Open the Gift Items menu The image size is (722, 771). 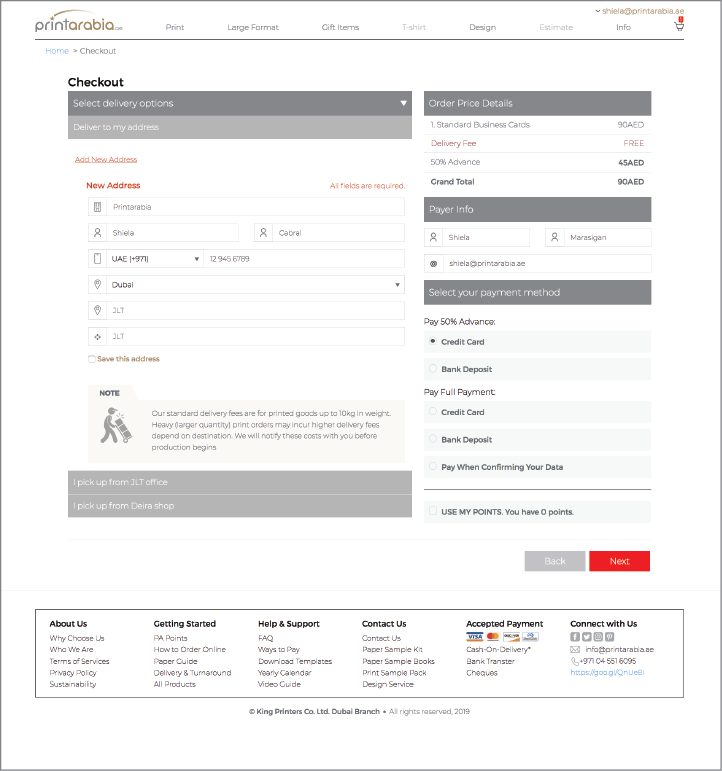coord(342,27)
